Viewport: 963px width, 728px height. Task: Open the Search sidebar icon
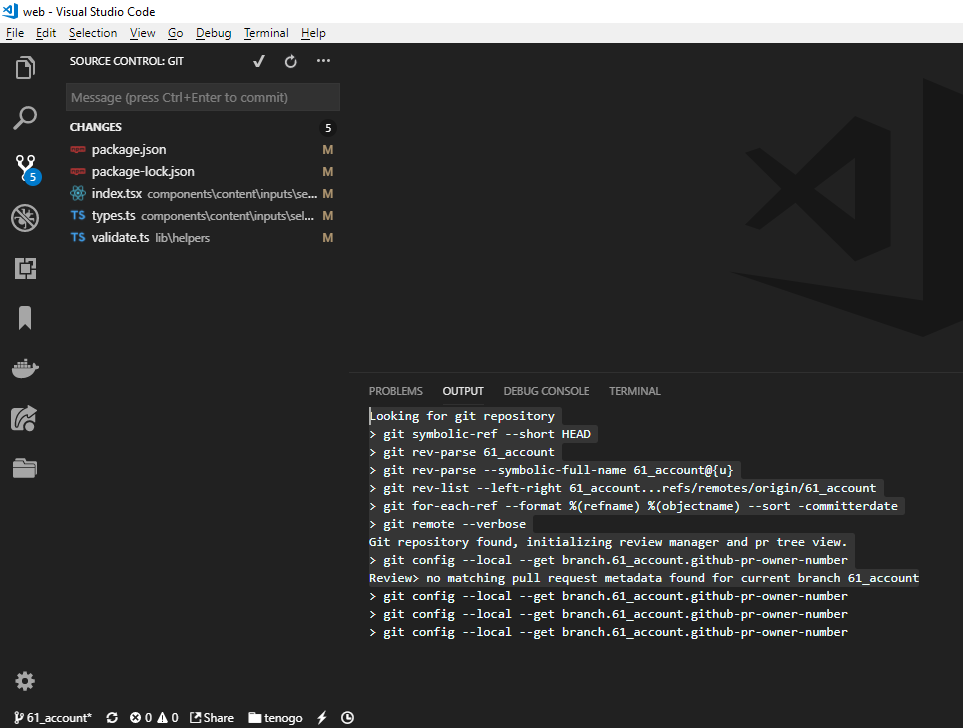pyautogui.click(x=24, y=117)
